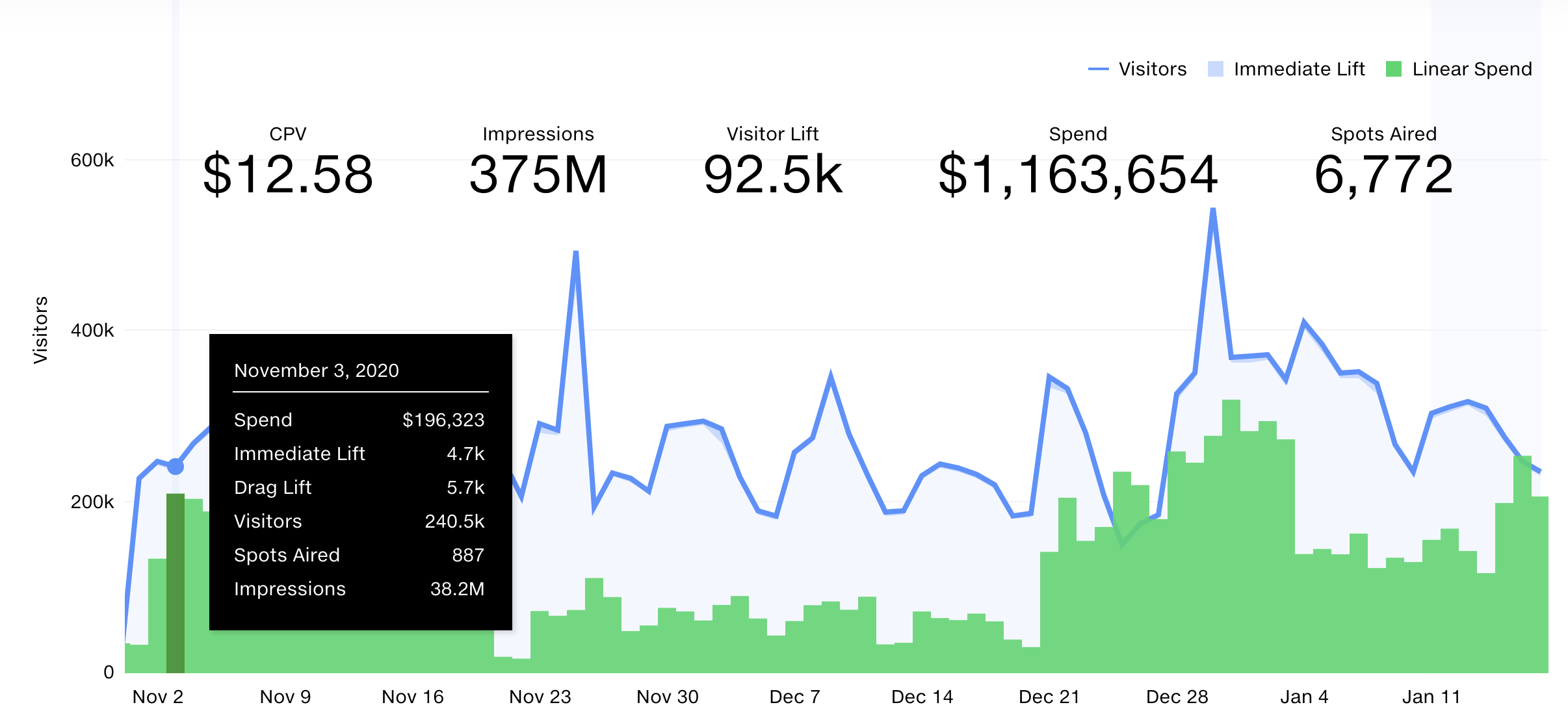Click the tallest visitors peak after Dec 28
The width and height of the screenshot is (1568, 720).
pyautogui.click(x=1213, y=209)
